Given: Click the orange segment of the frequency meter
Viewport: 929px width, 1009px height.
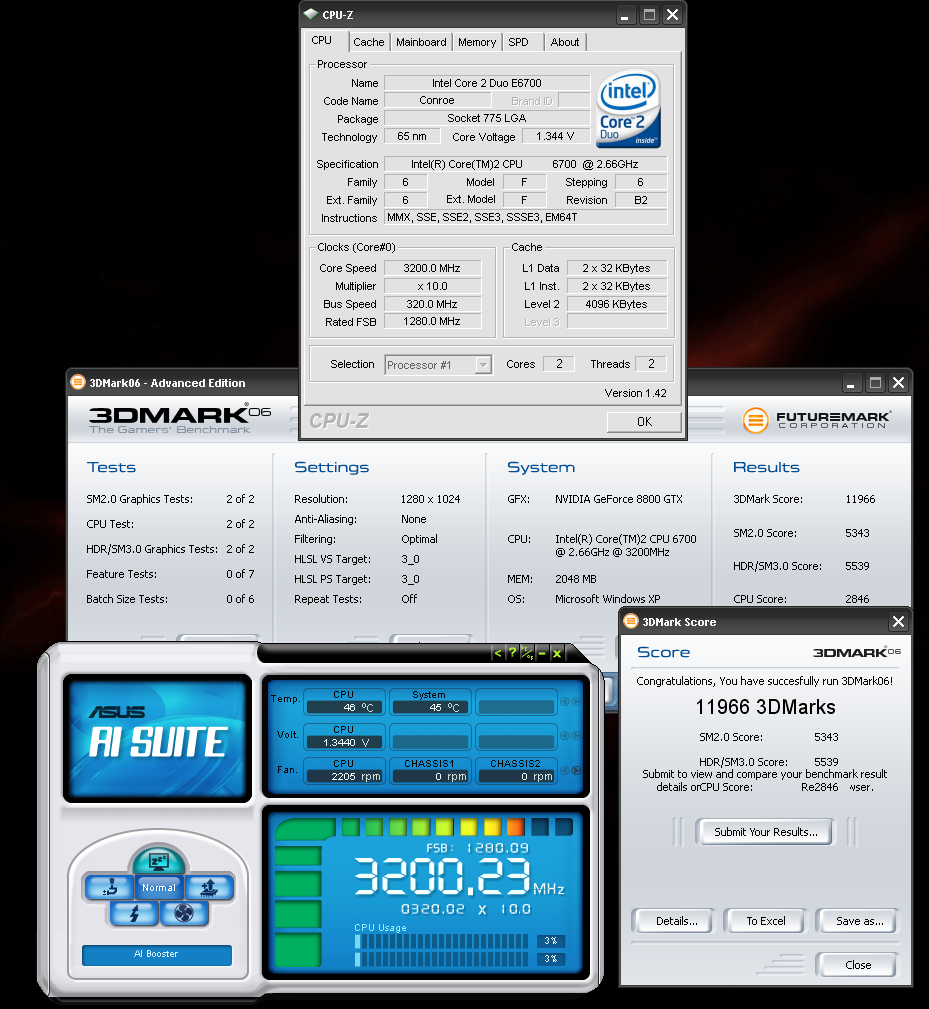Looking at the screenshot, I should pyautogui.click(x=515, y=826).
